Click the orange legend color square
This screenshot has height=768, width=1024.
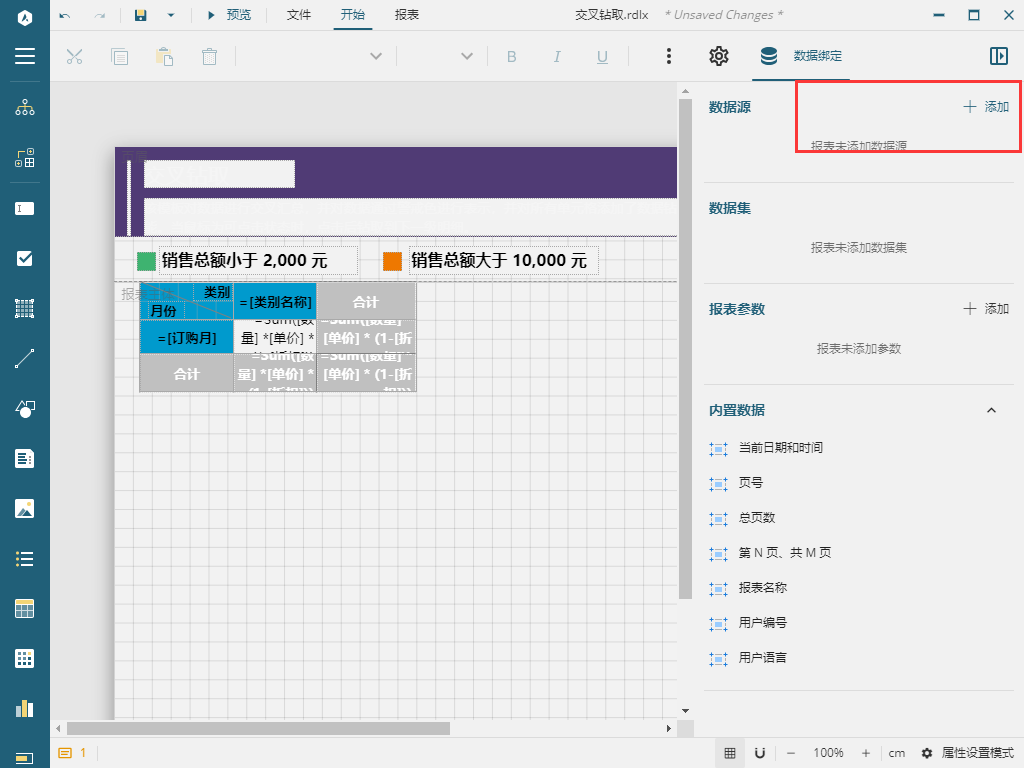[392, 261]
